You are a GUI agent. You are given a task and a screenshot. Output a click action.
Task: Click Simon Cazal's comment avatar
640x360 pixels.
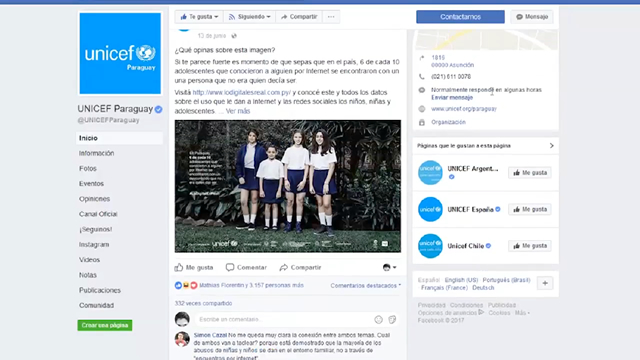coord(182,339)
